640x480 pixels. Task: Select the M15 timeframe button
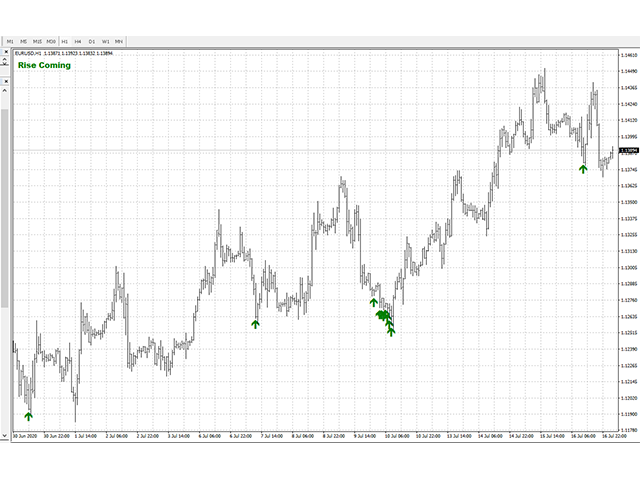[x=37, y=41]
